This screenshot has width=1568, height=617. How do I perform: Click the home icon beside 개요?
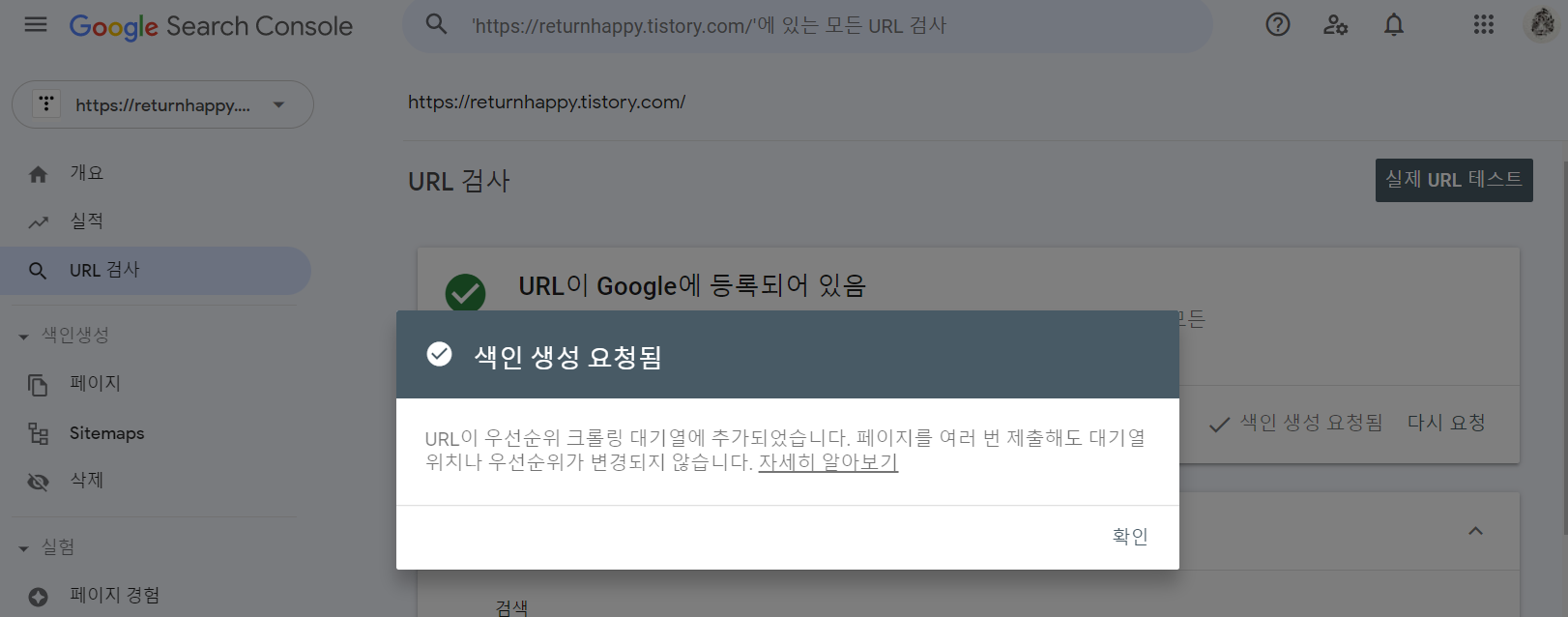coord(38,174)
